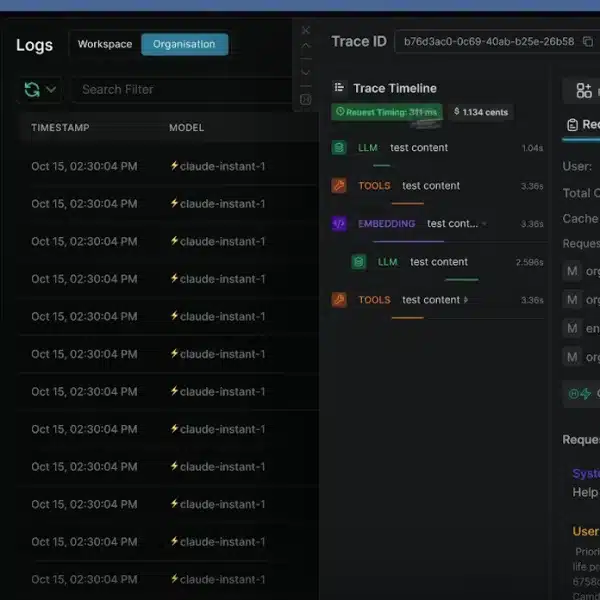The width and height of the screenshot is (600, 600).
Task: Open the refresh interval dropdown arrow
Action: click(x=51, y=90)
